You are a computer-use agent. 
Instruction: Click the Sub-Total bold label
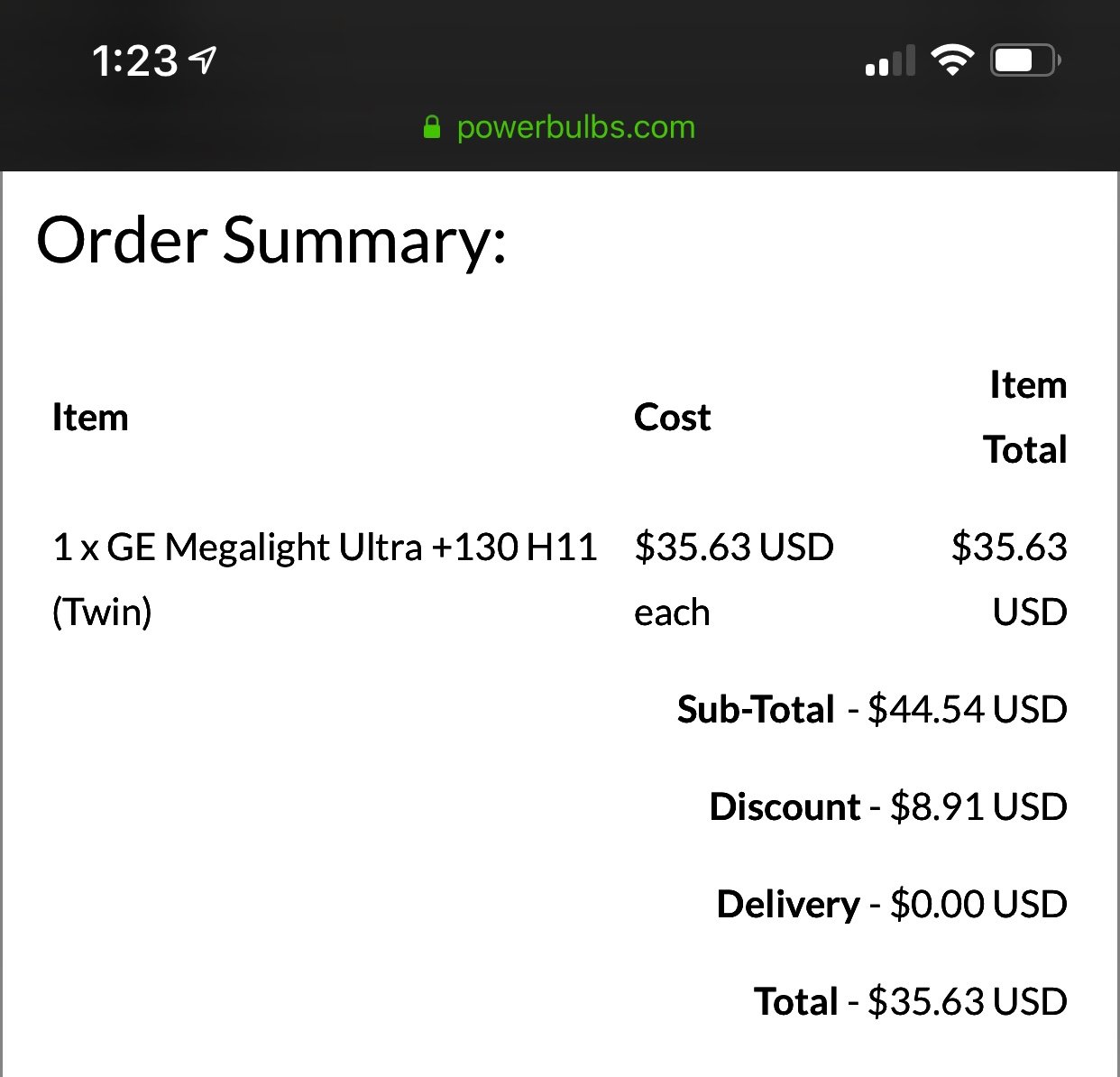pyautogui.click(x=756, y=710)
